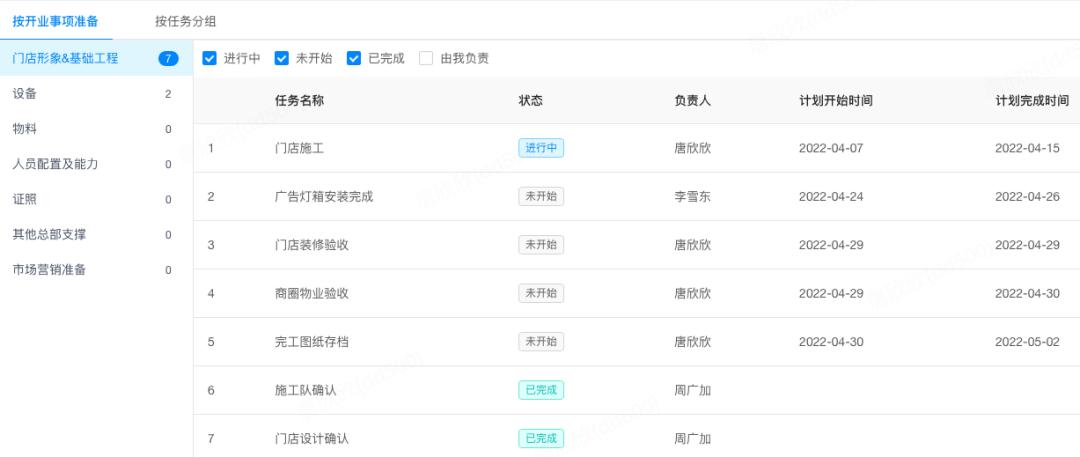Open the 设备 category
This screenshot has width=1080, height=457.
[x=96, y=94]
